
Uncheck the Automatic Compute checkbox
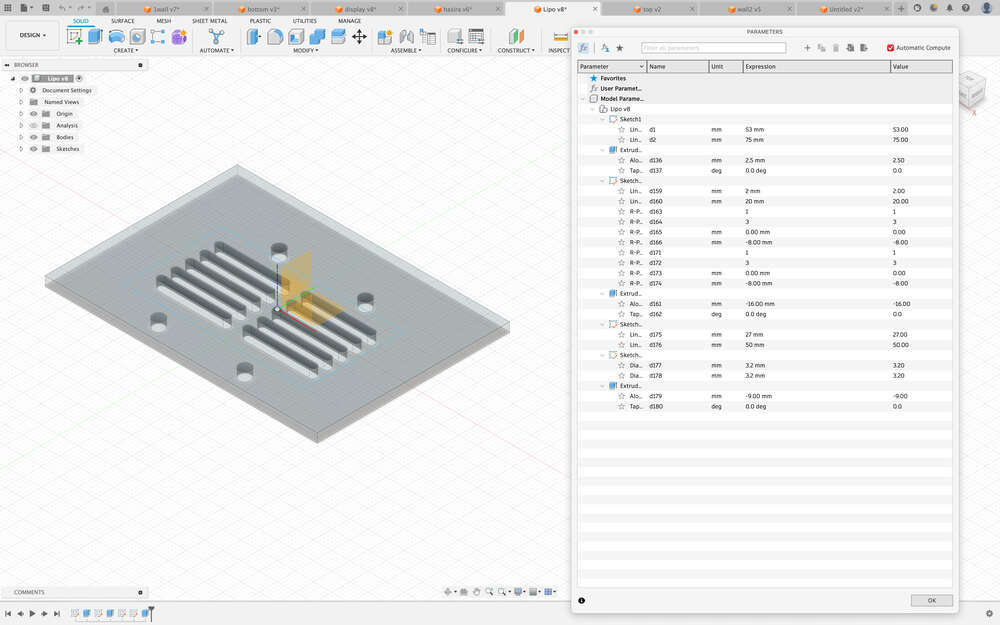(x=890, y=48)
